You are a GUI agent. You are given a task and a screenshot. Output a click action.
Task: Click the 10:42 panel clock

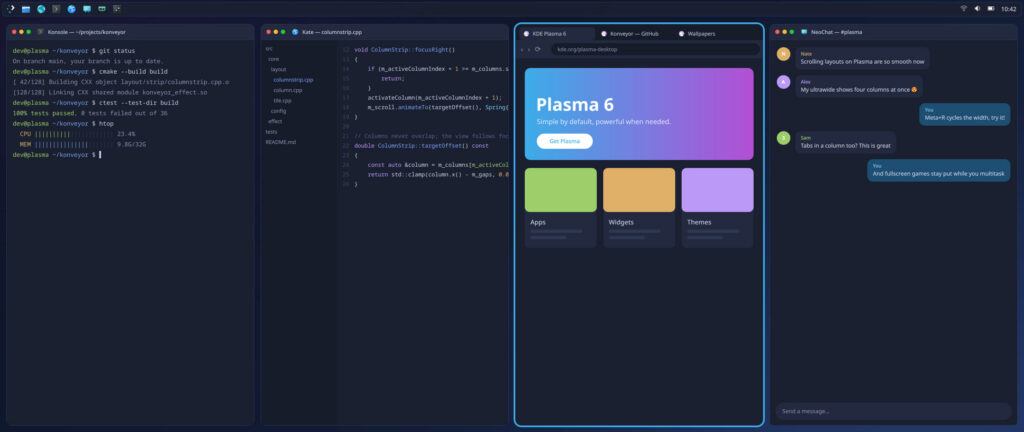coord(1008,9)
